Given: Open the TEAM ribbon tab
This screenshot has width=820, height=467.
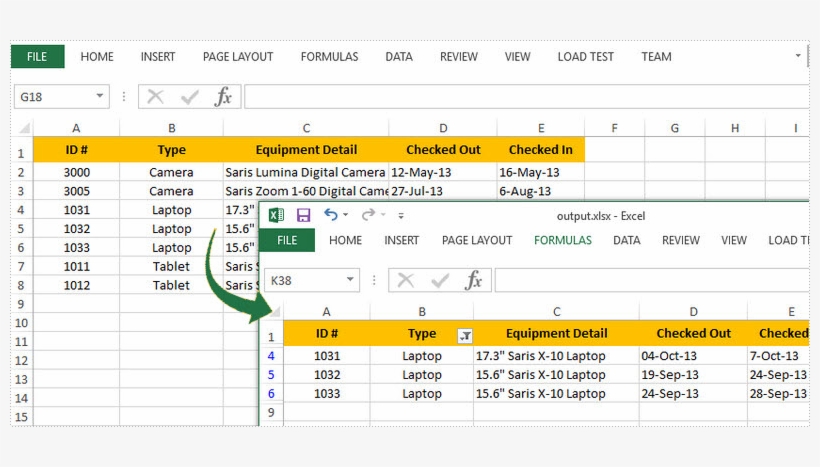Looking at the screenshot, I should (656, 56).
